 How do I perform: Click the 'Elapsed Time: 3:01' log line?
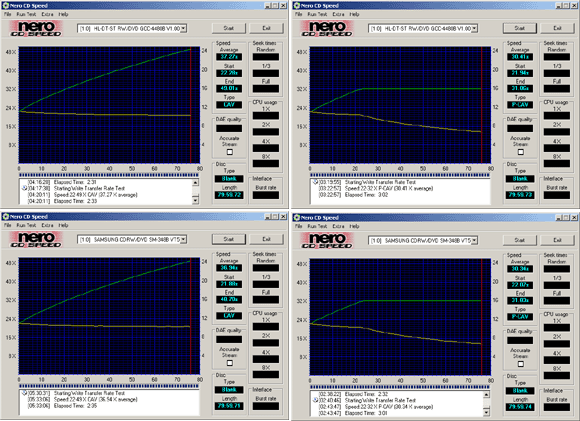[x=366, y=413]
